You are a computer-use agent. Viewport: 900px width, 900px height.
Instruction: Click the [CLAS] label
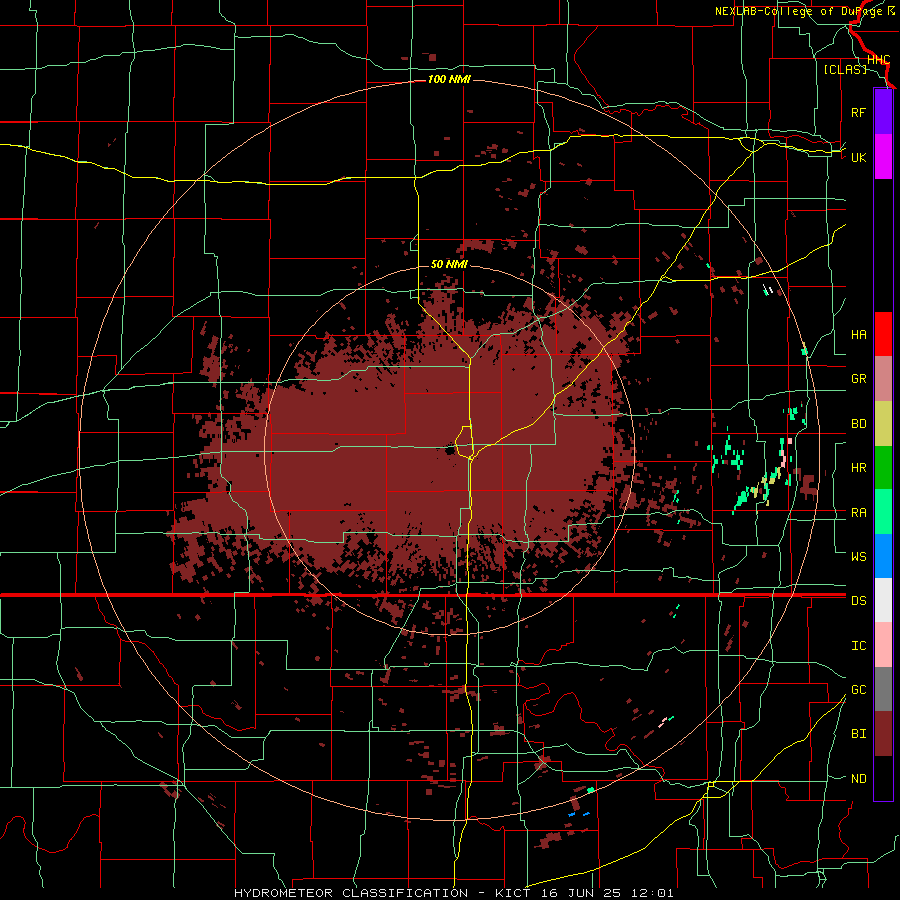(x=845, y=69)
